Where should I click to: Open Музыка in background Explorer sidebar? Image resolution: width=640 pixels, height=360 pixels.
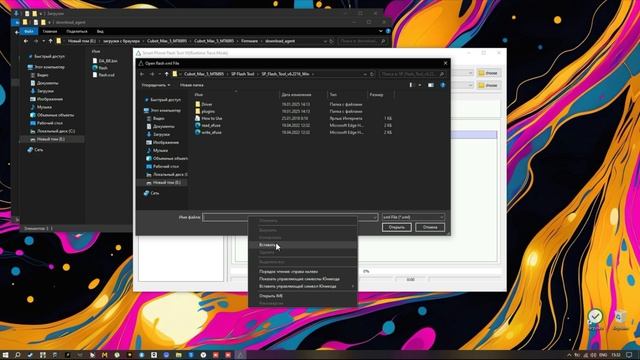[x=41, y=107]
